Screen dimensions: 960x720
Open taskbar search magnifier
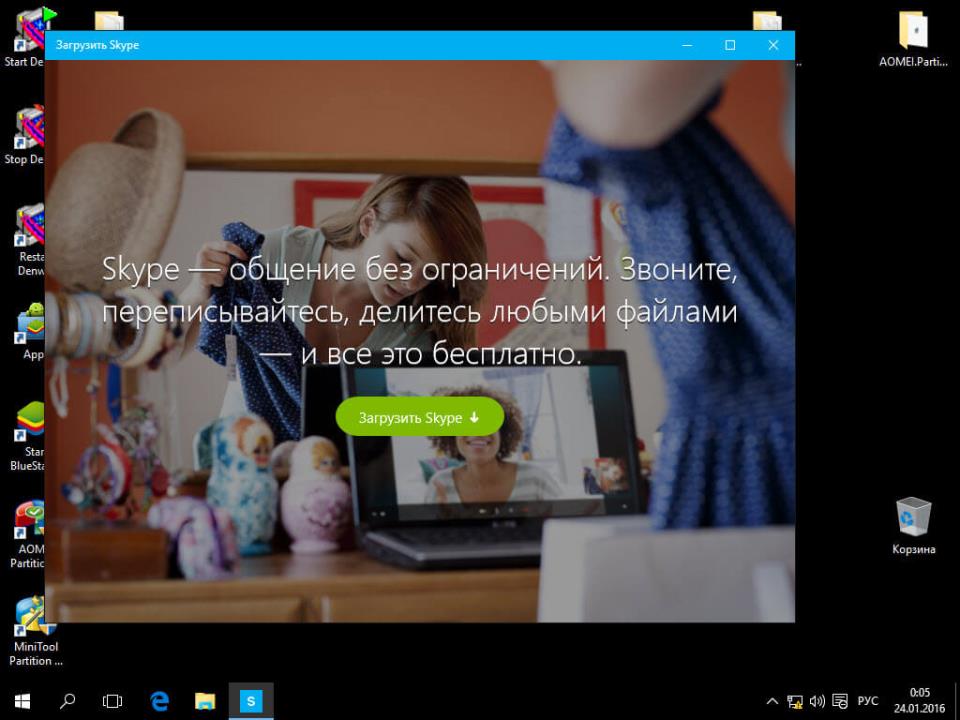point(67,701)
